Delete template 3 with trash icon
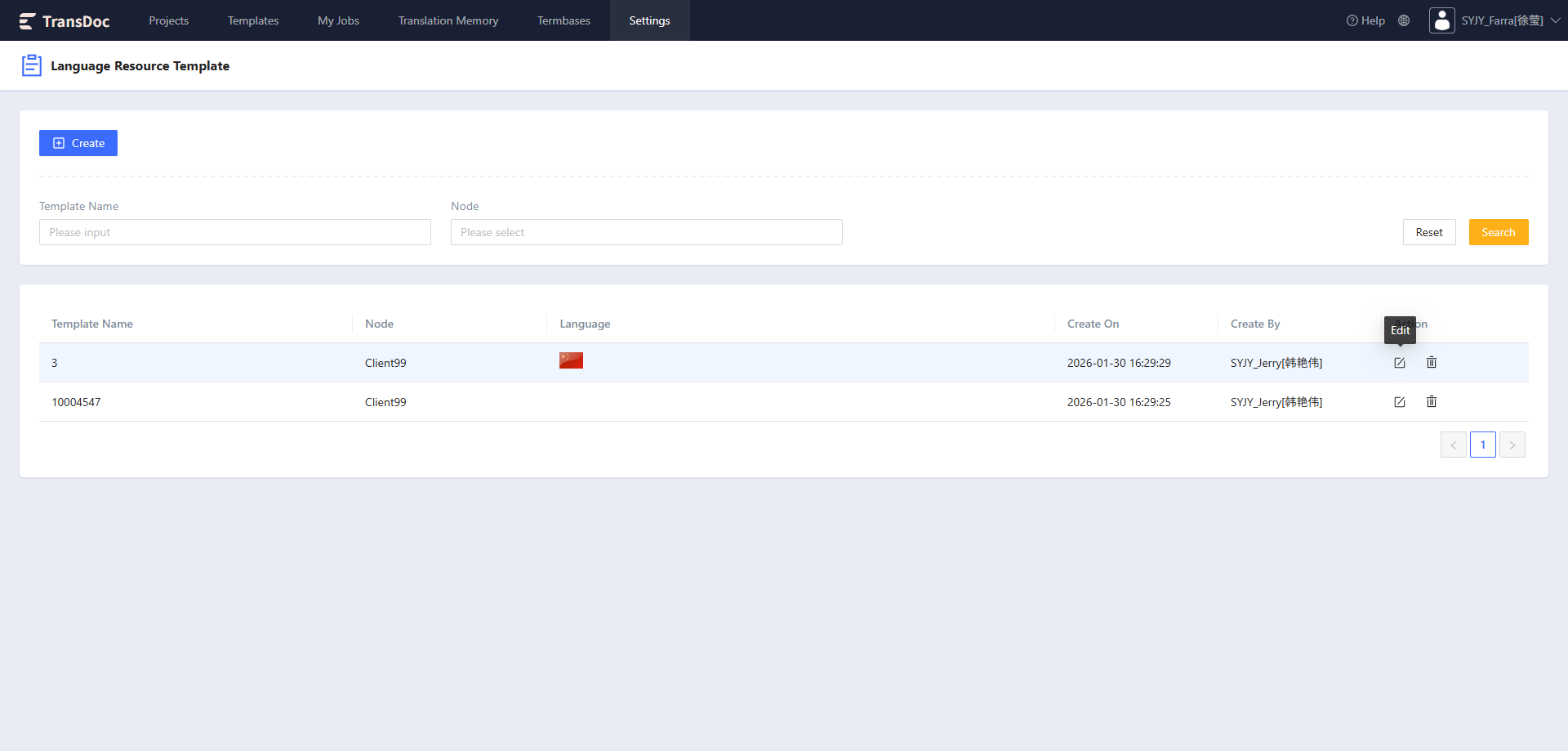Image resolution: width=1568 pixels, height=751 pixels. coord(1432,362)
